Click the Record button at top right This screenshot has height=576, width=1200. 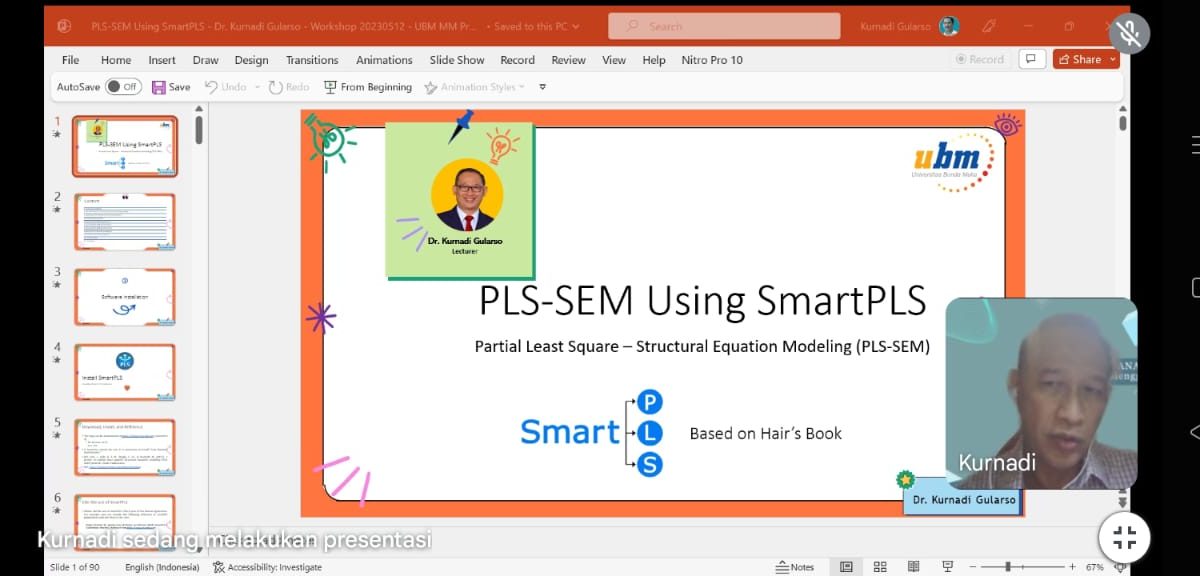(980, 59)
